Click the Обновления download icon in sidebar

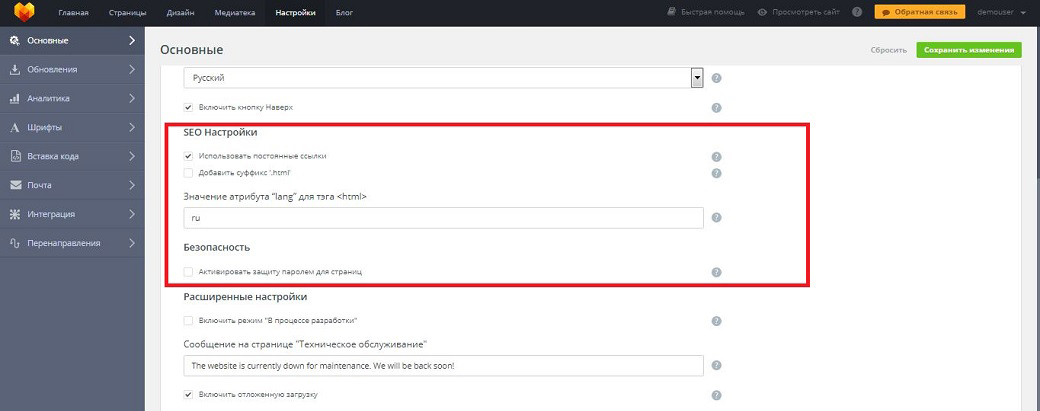coord(15,70)
